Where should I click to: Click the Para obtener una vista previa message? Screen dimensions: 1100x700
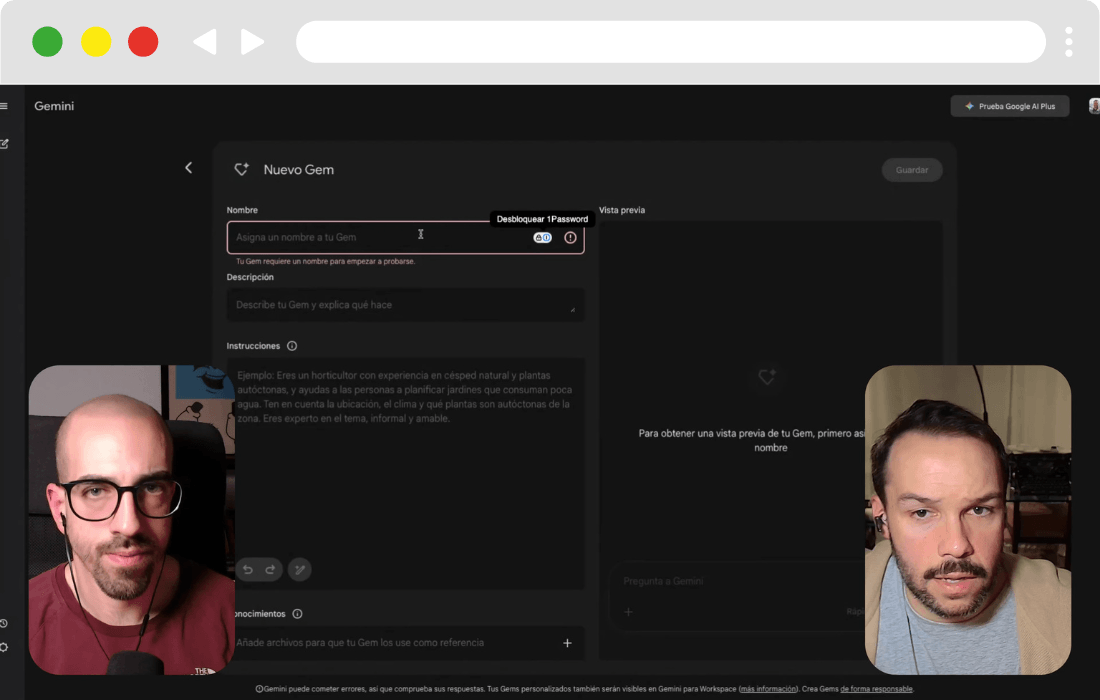pos(754,440)
